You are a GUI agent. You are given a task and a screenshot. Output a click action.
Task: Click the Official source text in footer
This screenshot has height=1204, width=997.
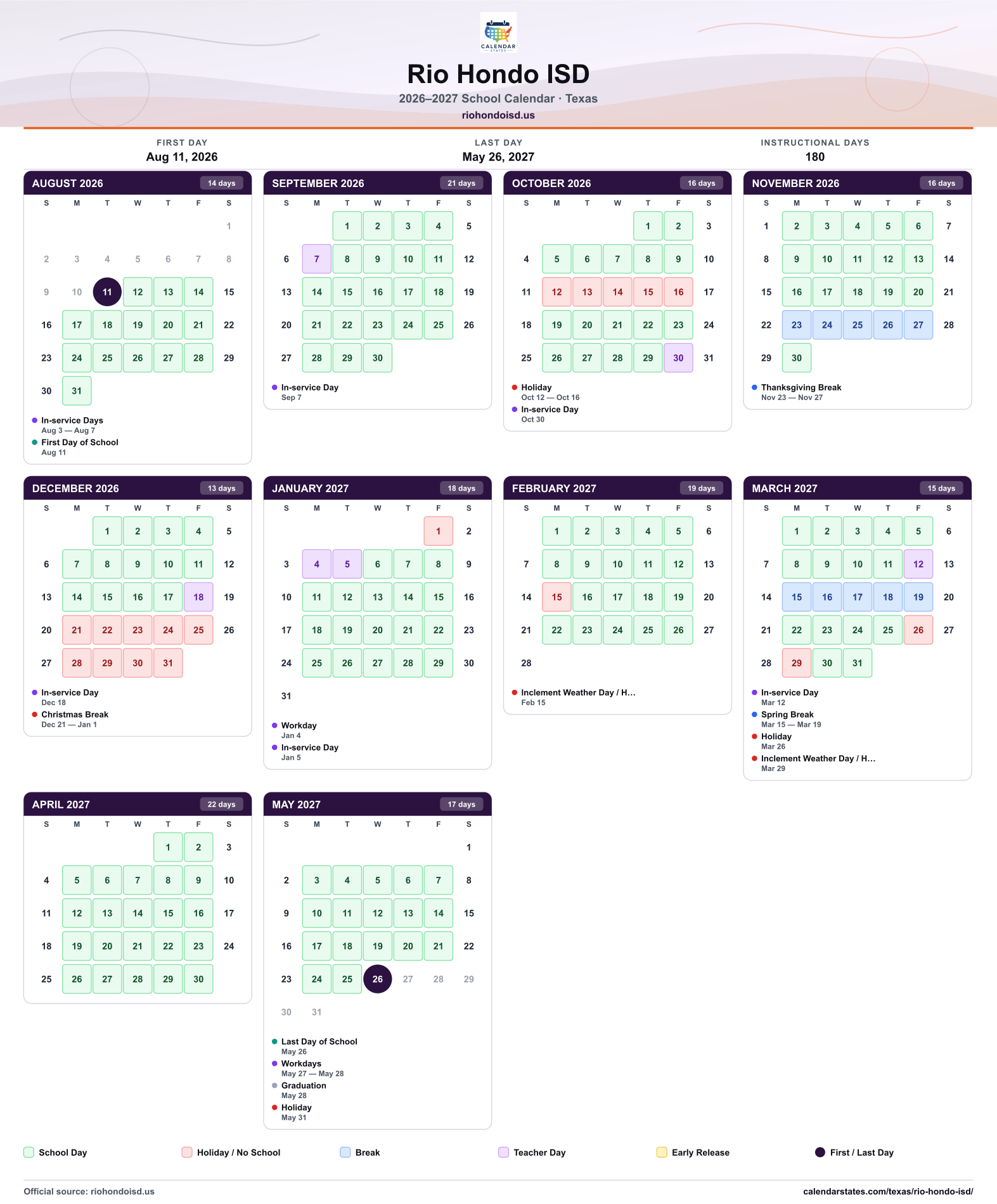tap(89, 1191)
